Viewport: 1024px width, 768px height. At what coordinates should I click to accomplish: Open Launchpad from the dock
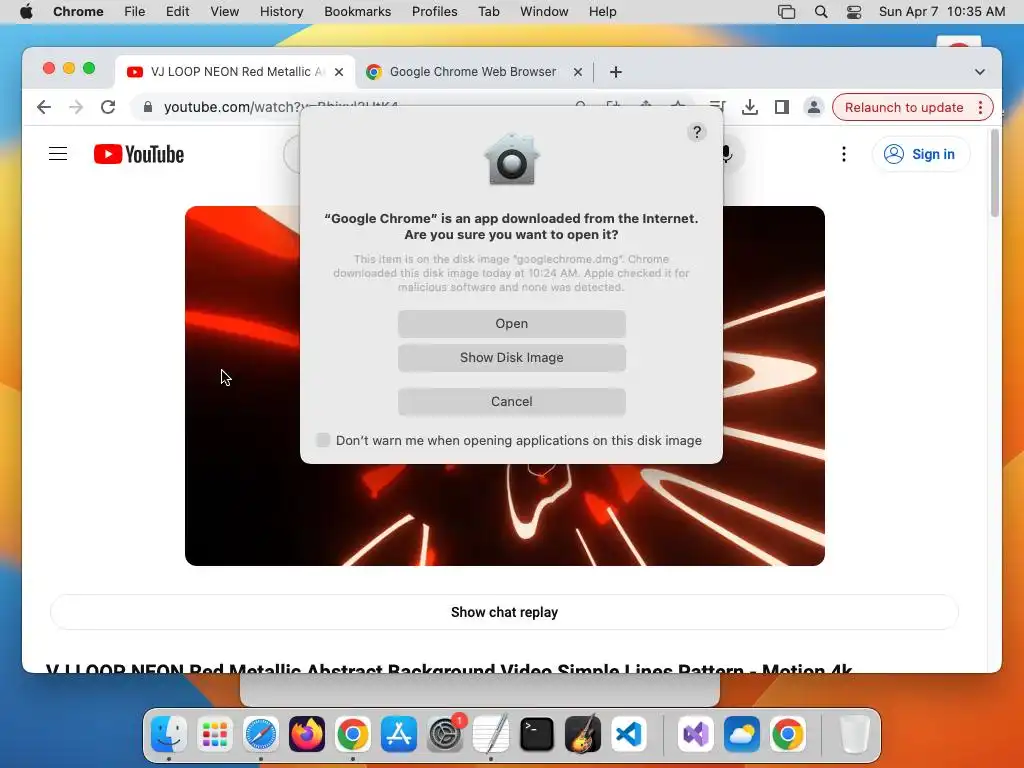pos(215,735)
